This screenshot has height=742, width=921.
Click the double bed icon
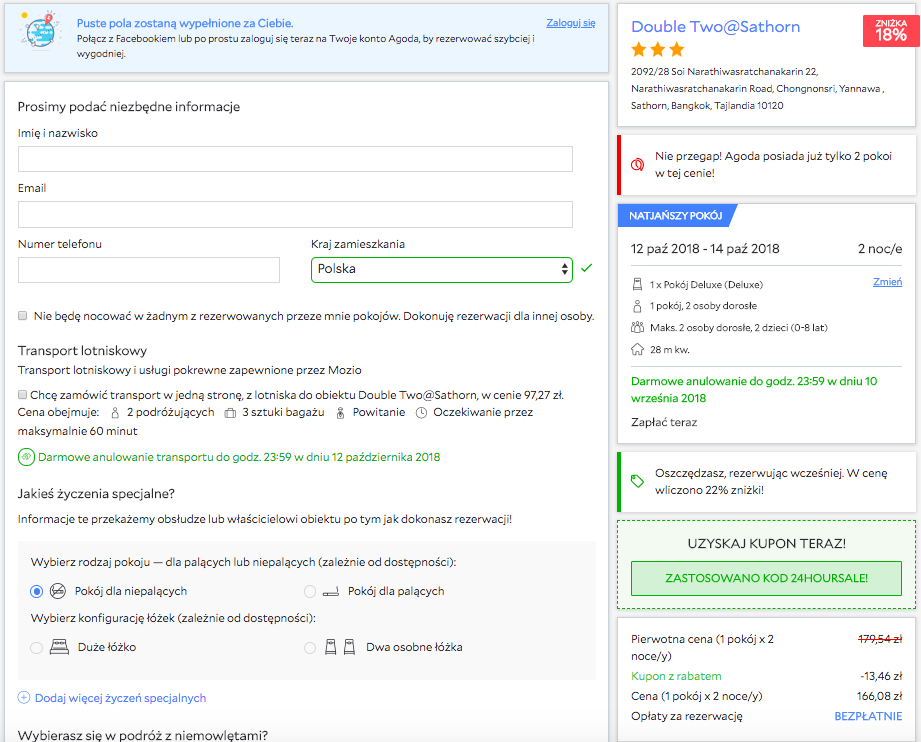[x=59, y=647]
